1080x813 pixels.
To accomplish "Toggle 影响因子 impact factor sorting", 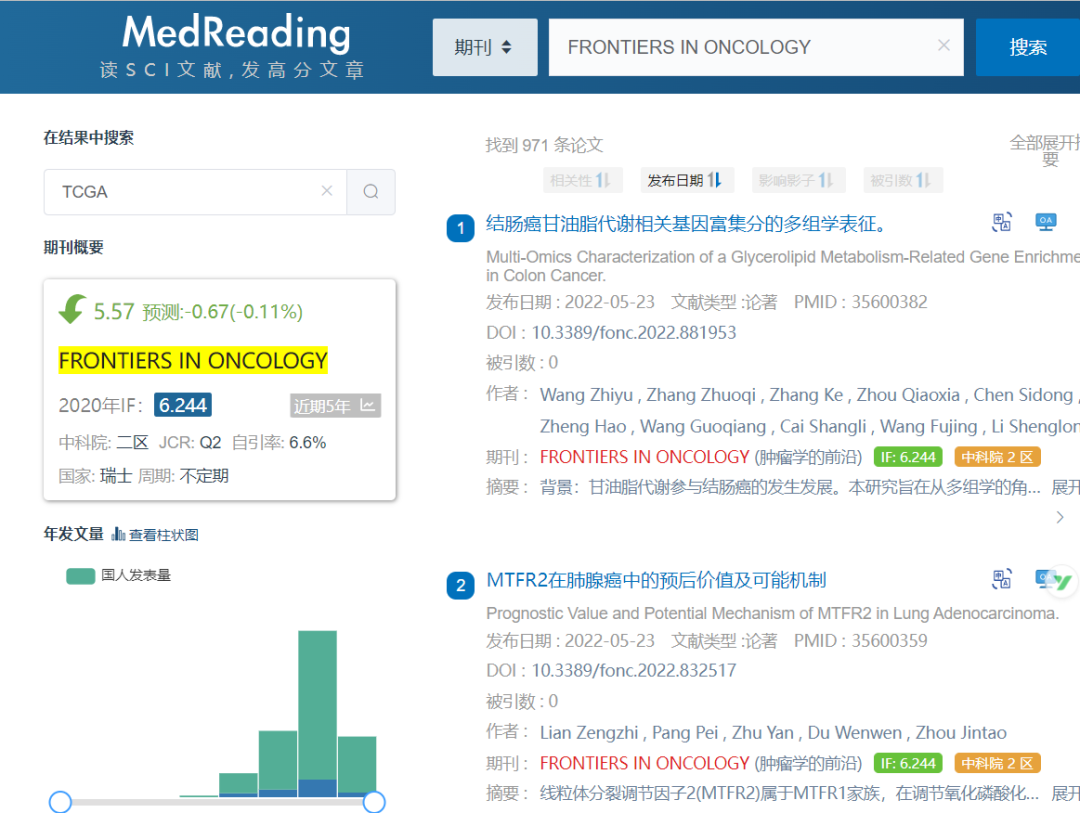I will point(798,180).
